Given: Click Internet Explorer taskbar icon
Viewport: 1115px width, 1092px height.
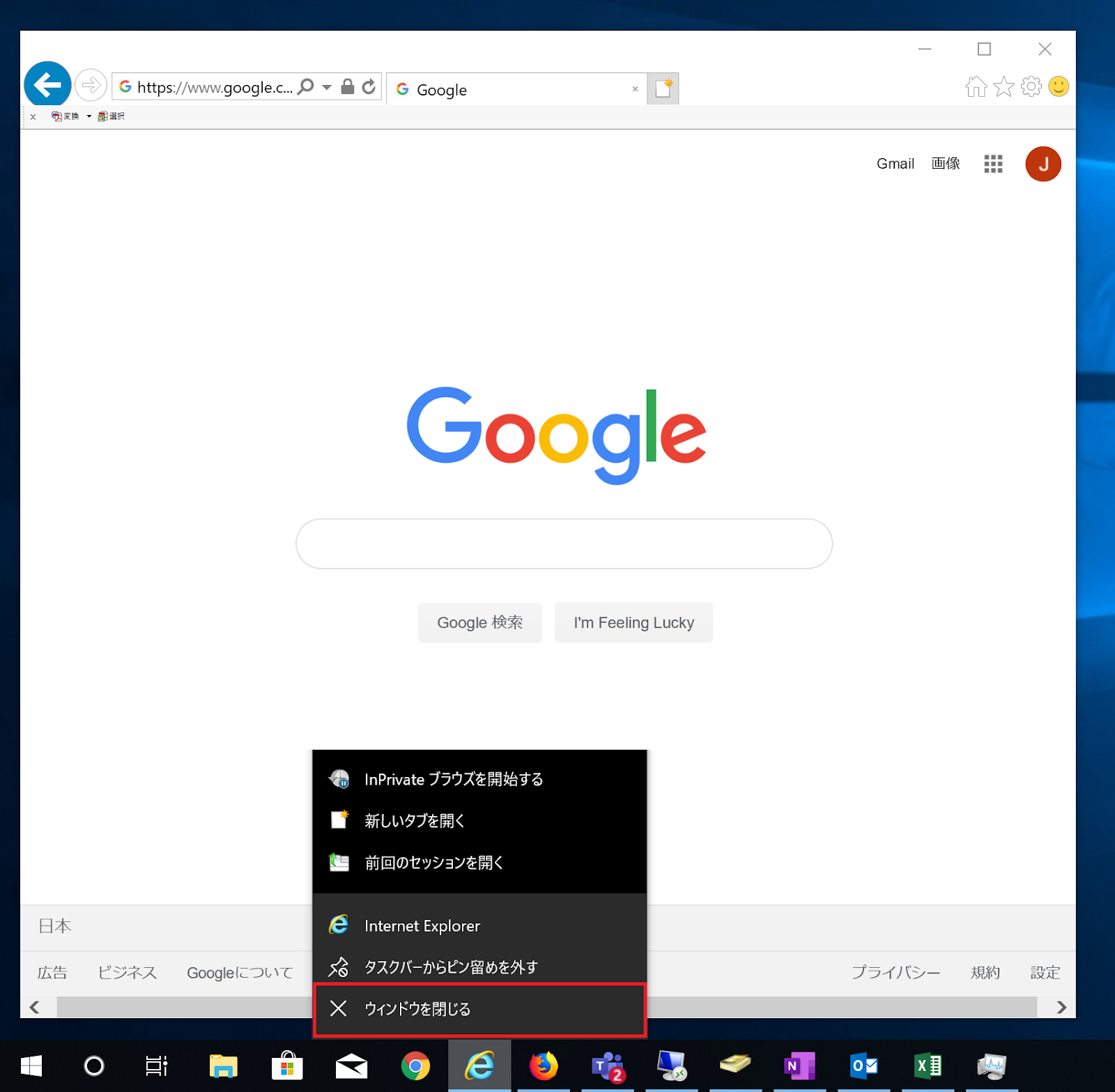Looking at the screenshot, I should click(x=479, y=1066).
